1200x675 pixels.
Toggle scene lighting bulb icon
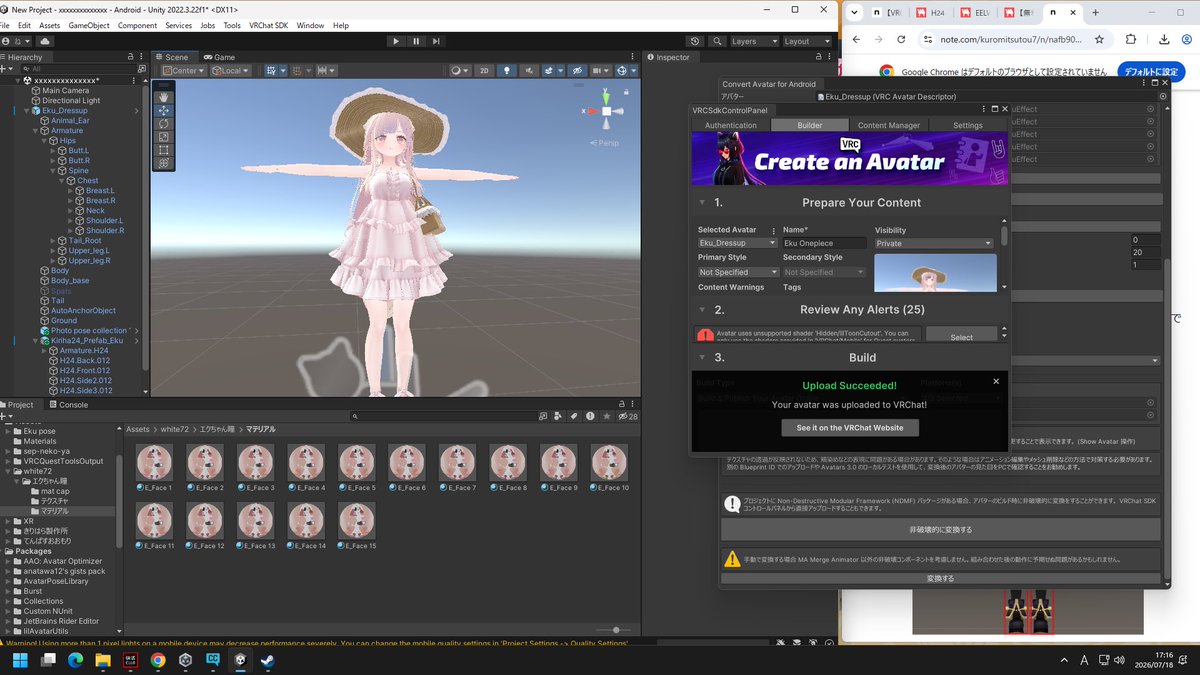pos(507,71)
